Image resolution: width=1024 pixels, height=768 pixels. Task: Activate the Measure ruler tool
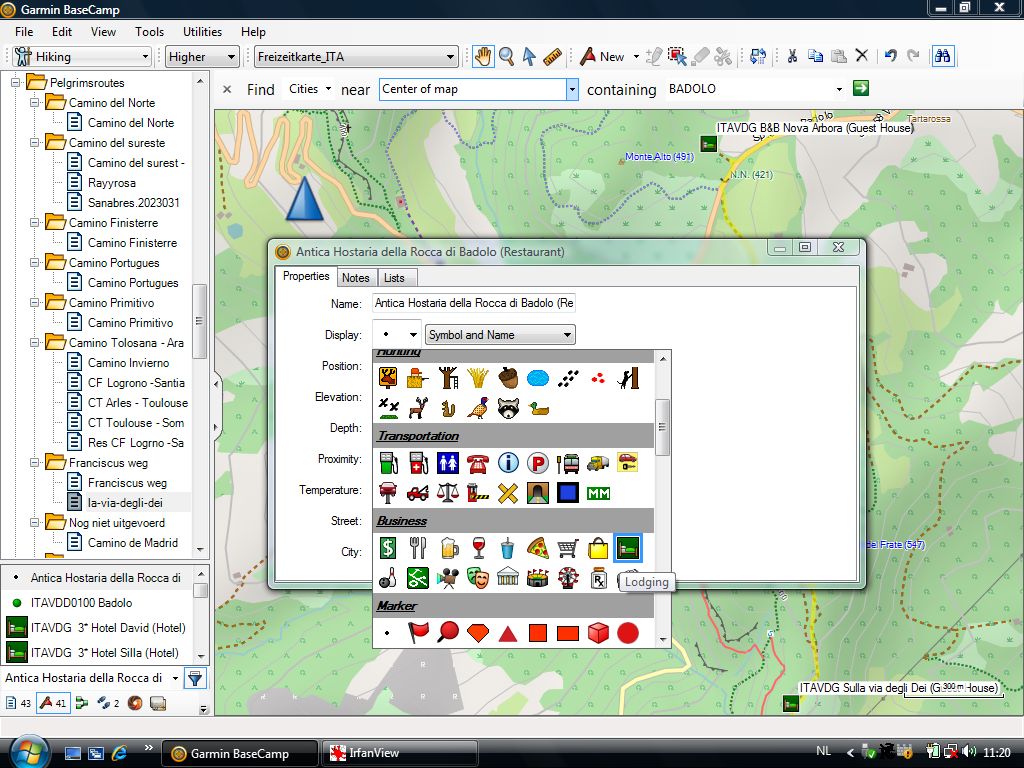553,57
